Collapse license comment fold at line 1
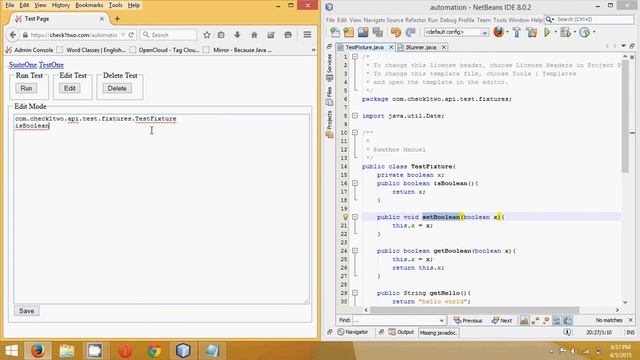The image size is (640, 360). 355,57
